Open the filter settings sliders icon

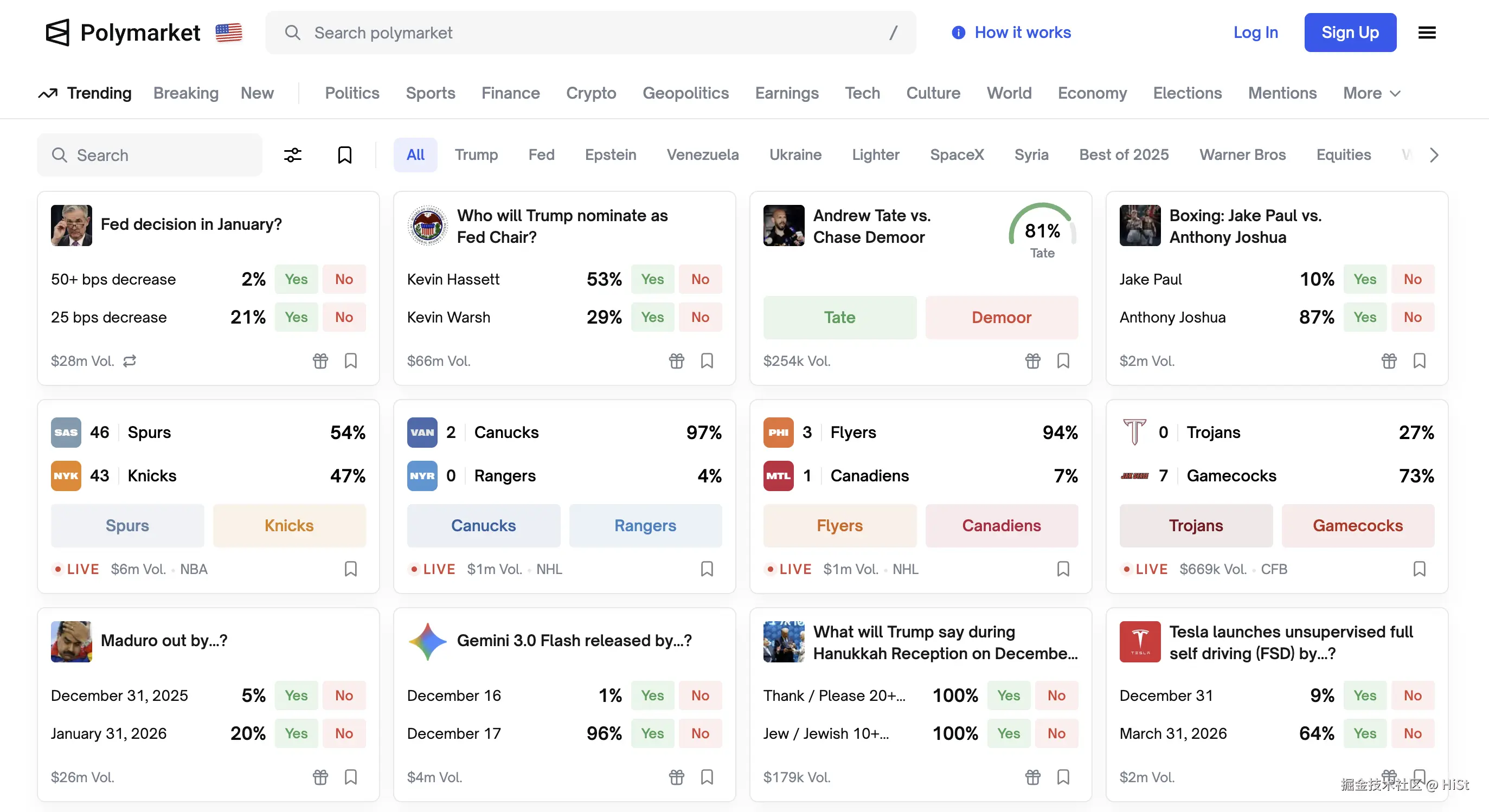point(292,155)
